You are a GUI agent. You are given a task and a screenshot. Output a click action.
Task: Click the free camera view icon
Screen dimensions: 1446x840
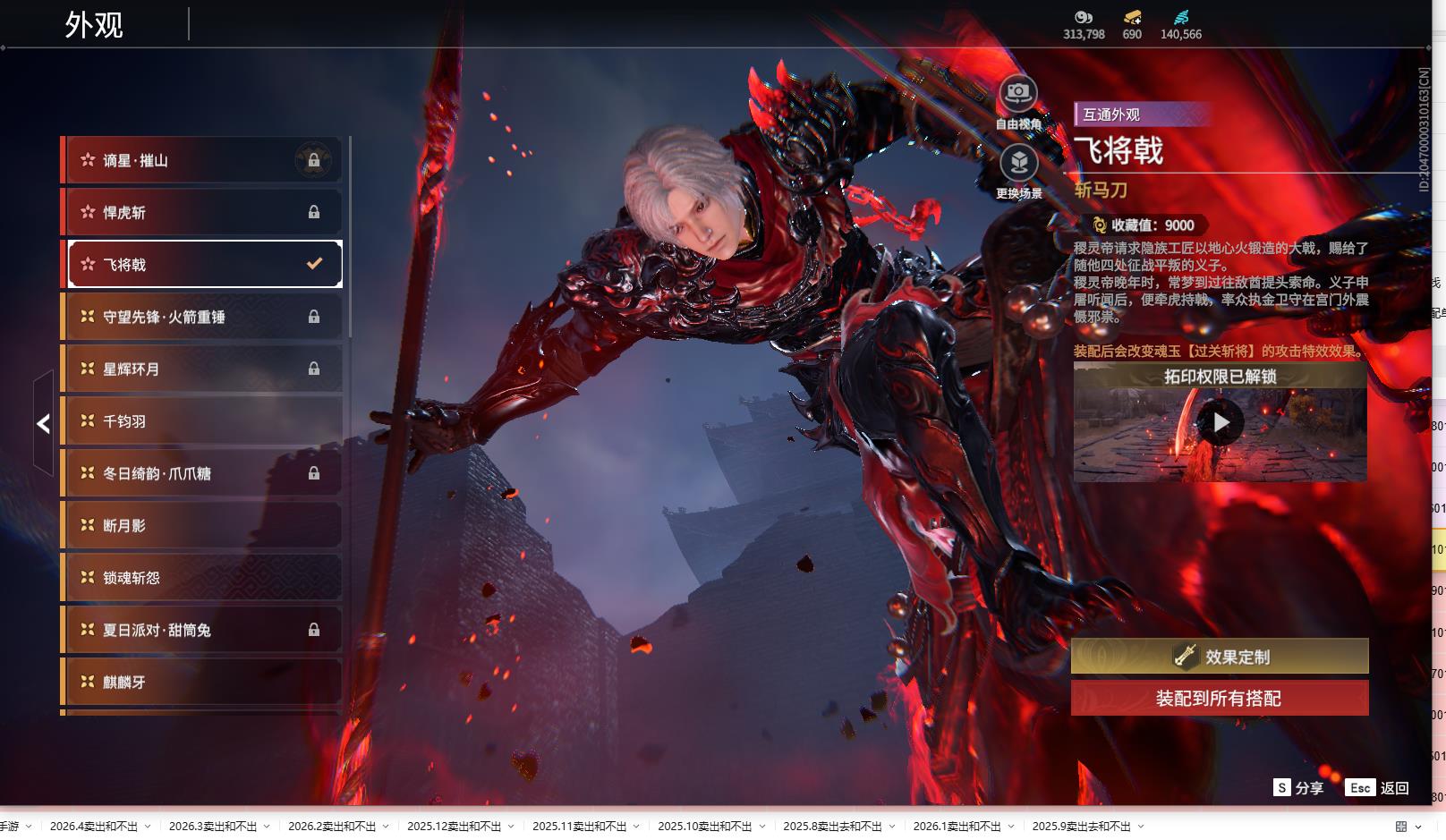1017,93
